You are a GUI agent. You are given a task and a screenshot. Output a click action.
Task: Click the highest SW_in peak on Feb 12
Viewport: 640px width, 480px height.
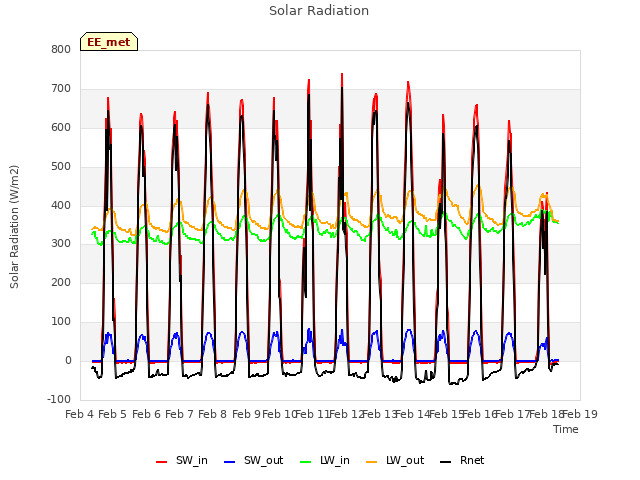tap(342, 74)
